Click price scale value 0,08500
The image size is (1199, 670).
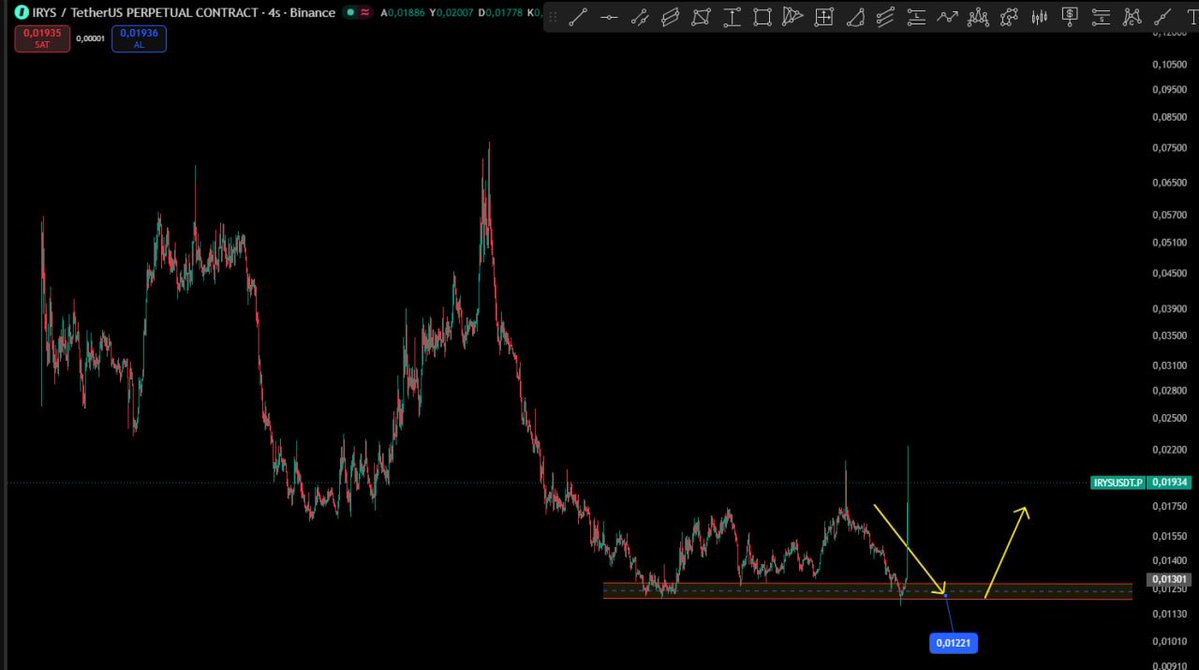click(1169, 117)
